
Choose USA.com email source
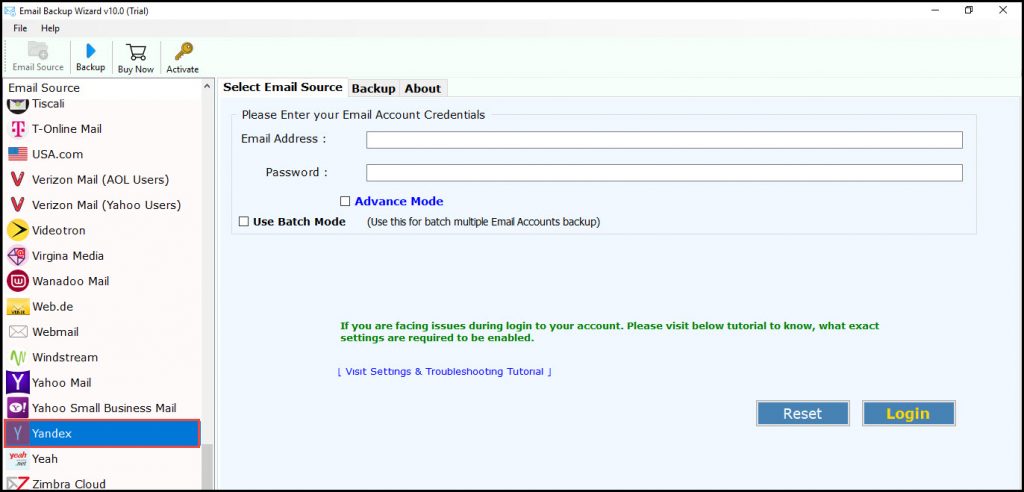57,154
